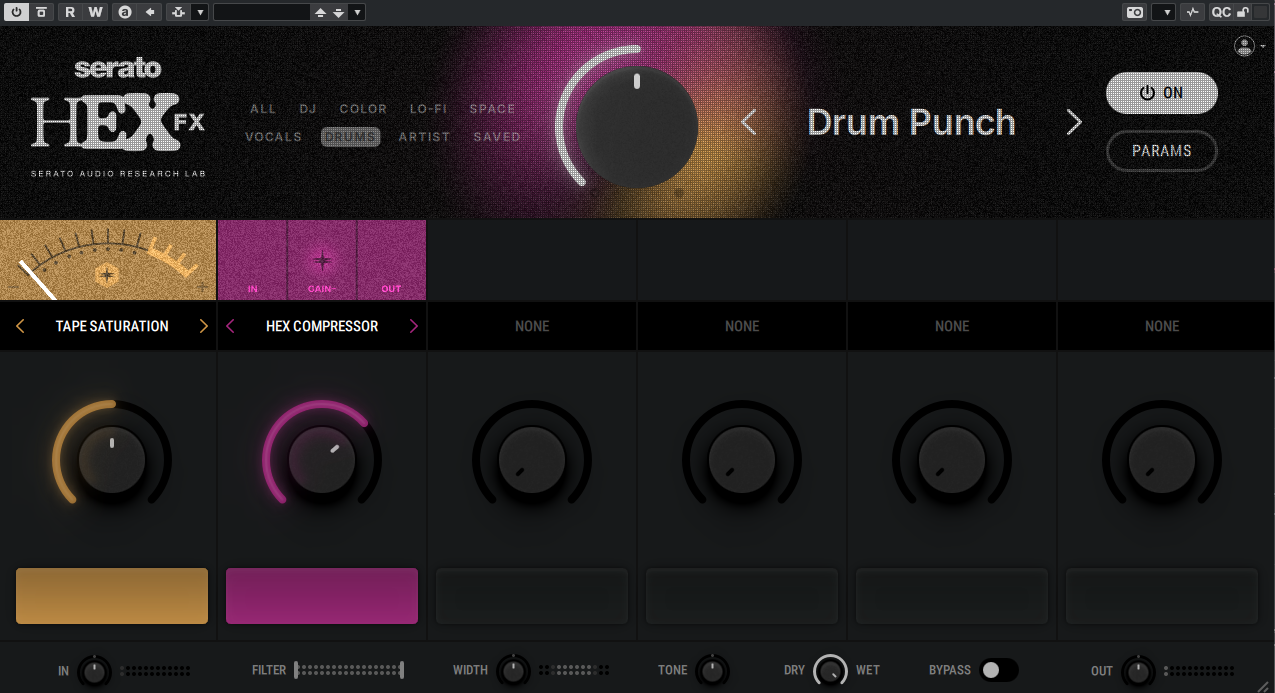The image size is (1275, 693).
Task: Toggle the pink Hex Compressor slot button
Action: [x=322, y=596]
